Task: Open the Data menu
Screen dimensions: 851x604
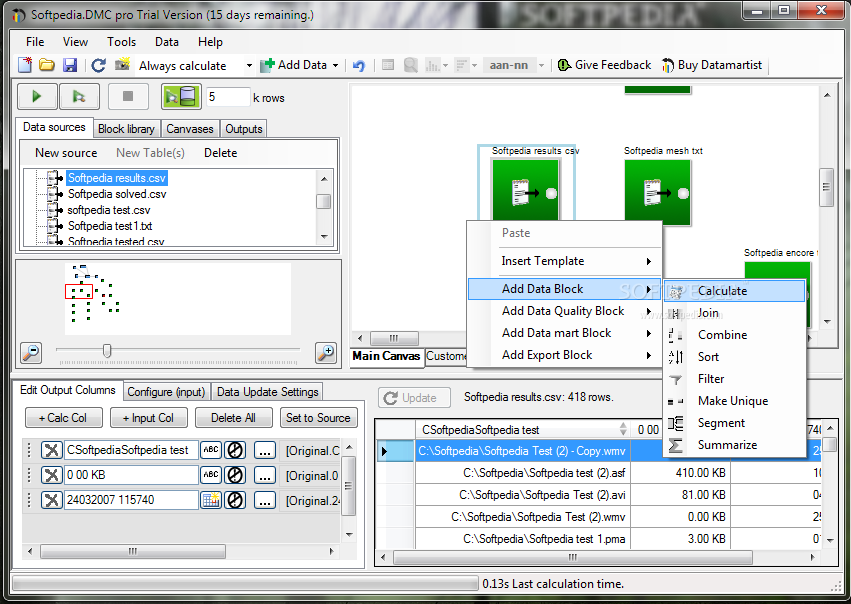Action: pos(167,42)
